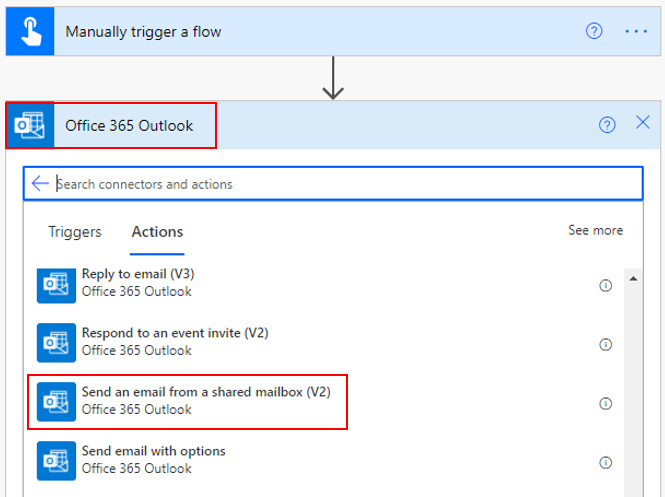The width and height of the screenshot is (665, 497).
Task: Show info for Respond to an event invite
Action: coord(605,344)
